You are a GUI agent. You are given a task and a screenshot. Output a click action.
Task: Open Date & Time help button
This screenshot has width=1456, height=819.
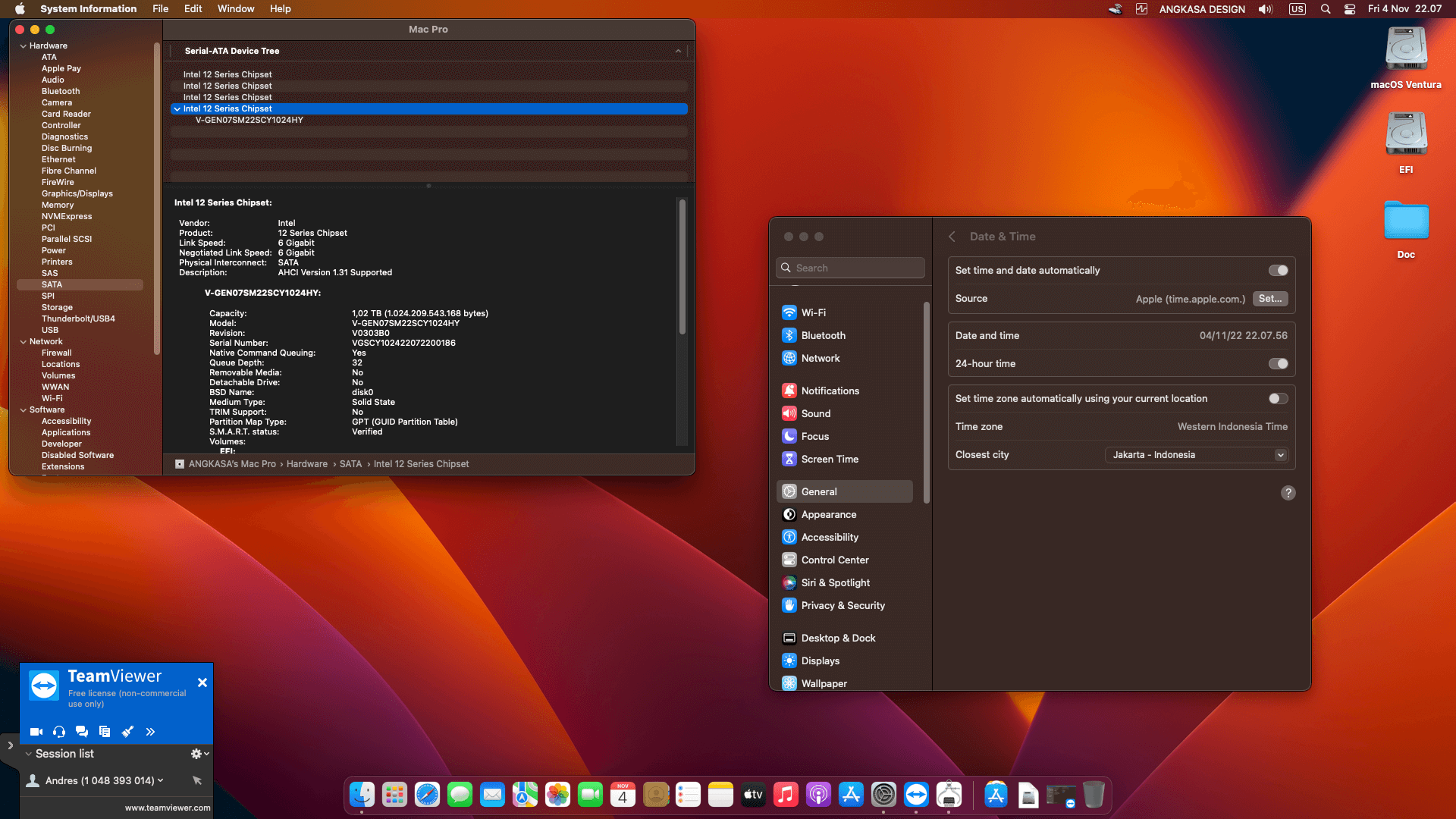1288,493
